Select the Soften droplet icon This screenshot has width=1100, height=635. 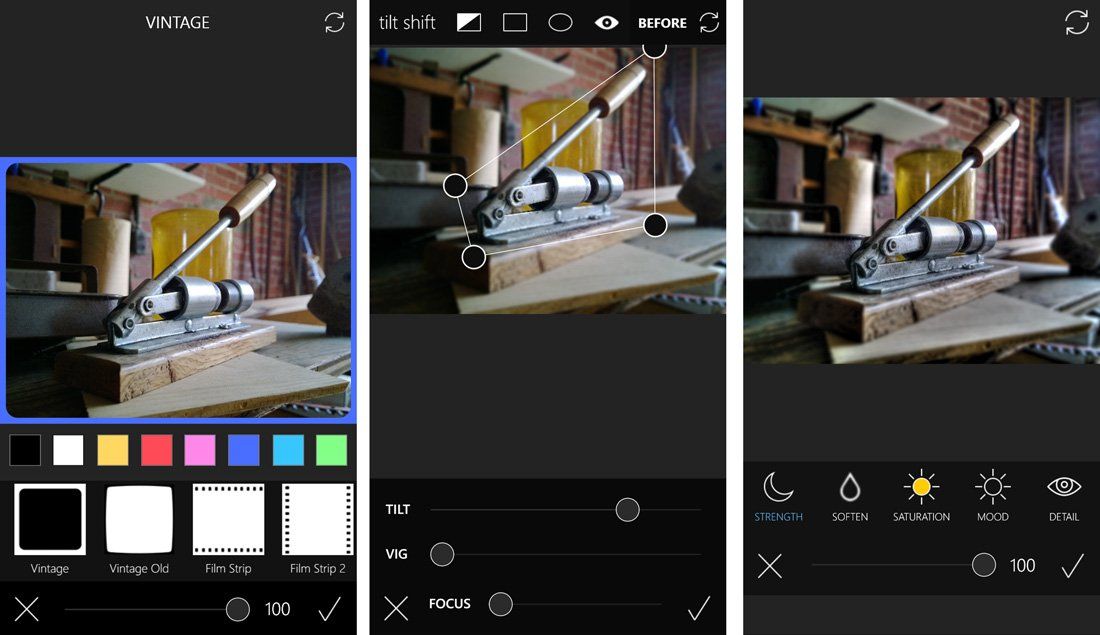[850, 490]
